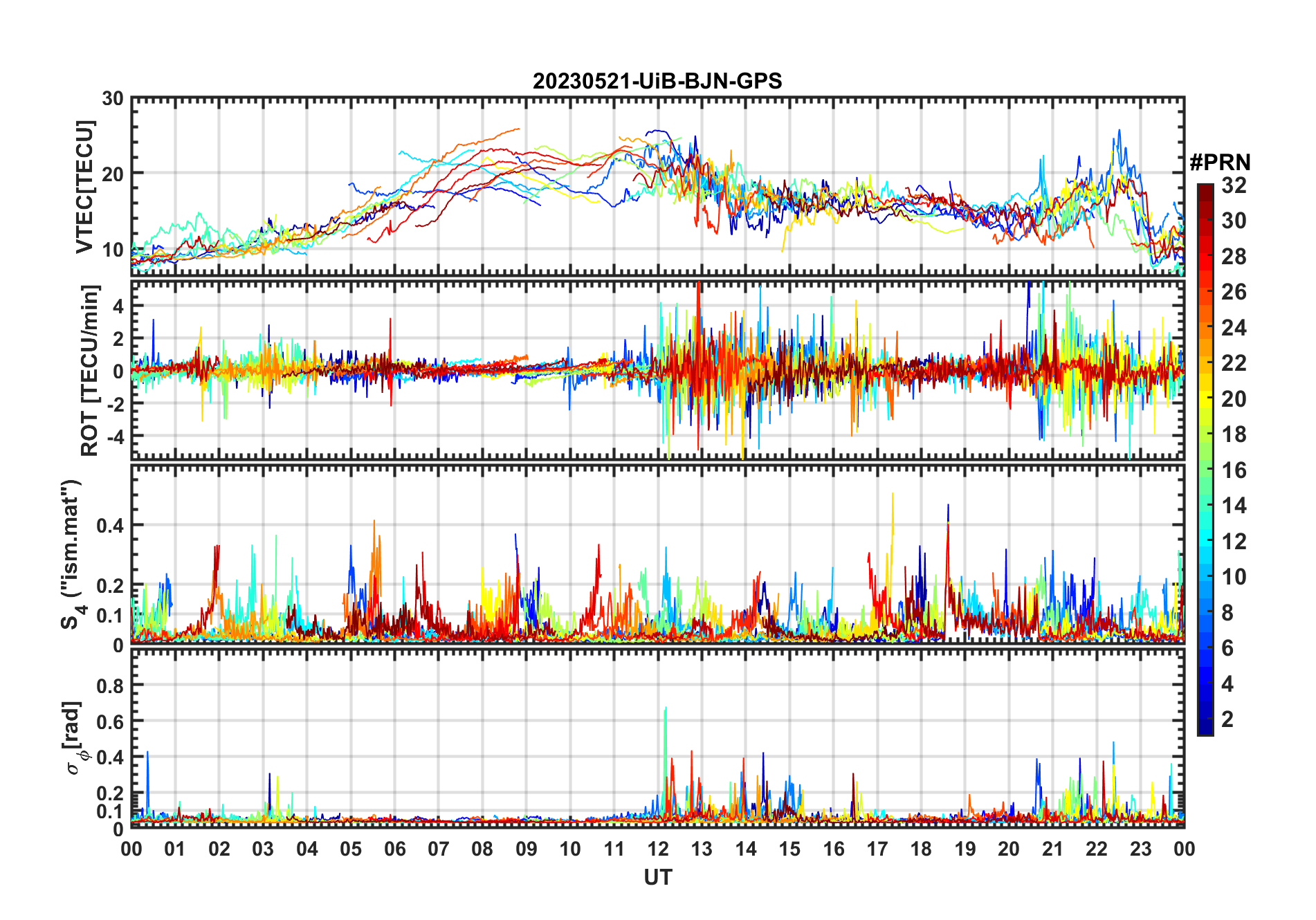Click the 0.8 tick on the sigma-phi axis
Screen dimensions: 1316x920
[111, 686]
